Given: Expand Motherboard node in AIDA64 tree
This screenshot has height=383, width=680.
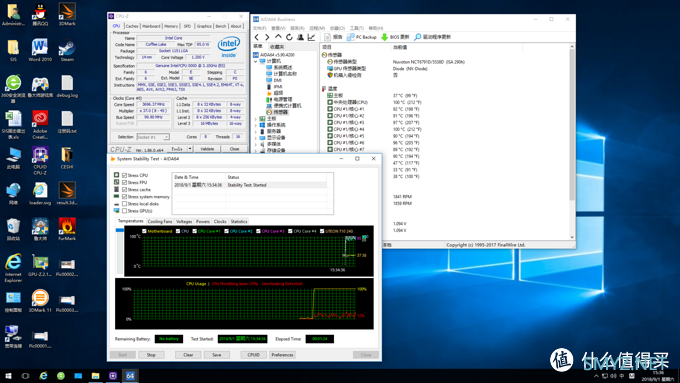Looking at the screenshot, I should (255, 118).
